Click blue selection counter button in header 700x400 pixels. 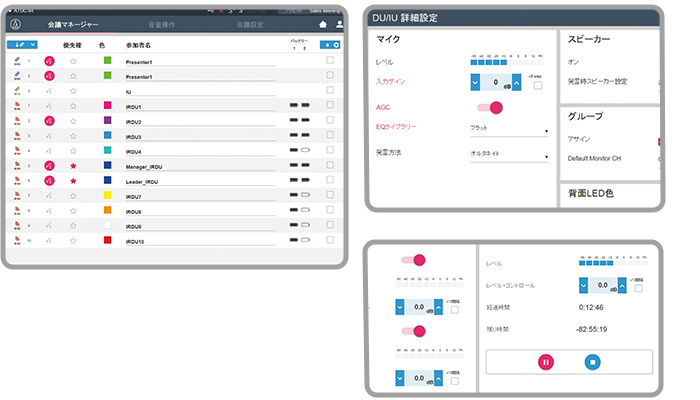point(330,45)
